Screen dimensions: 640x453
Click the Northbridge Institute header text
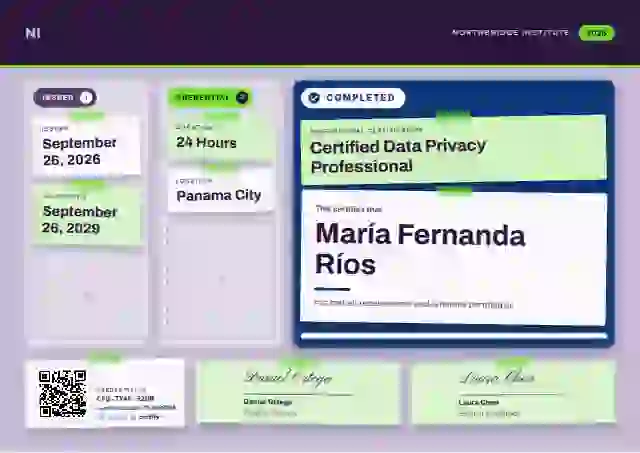click(x=510, y=33)
